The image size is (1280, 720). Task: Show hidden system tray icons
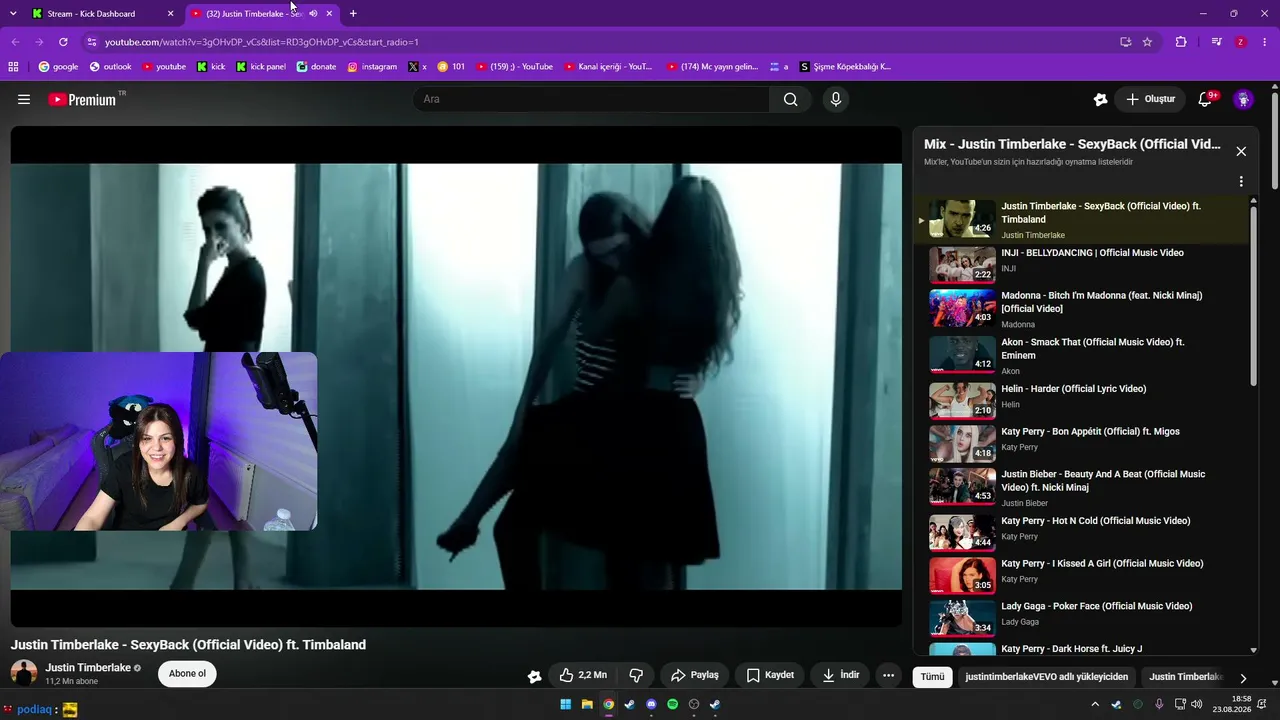[1095, 704]
